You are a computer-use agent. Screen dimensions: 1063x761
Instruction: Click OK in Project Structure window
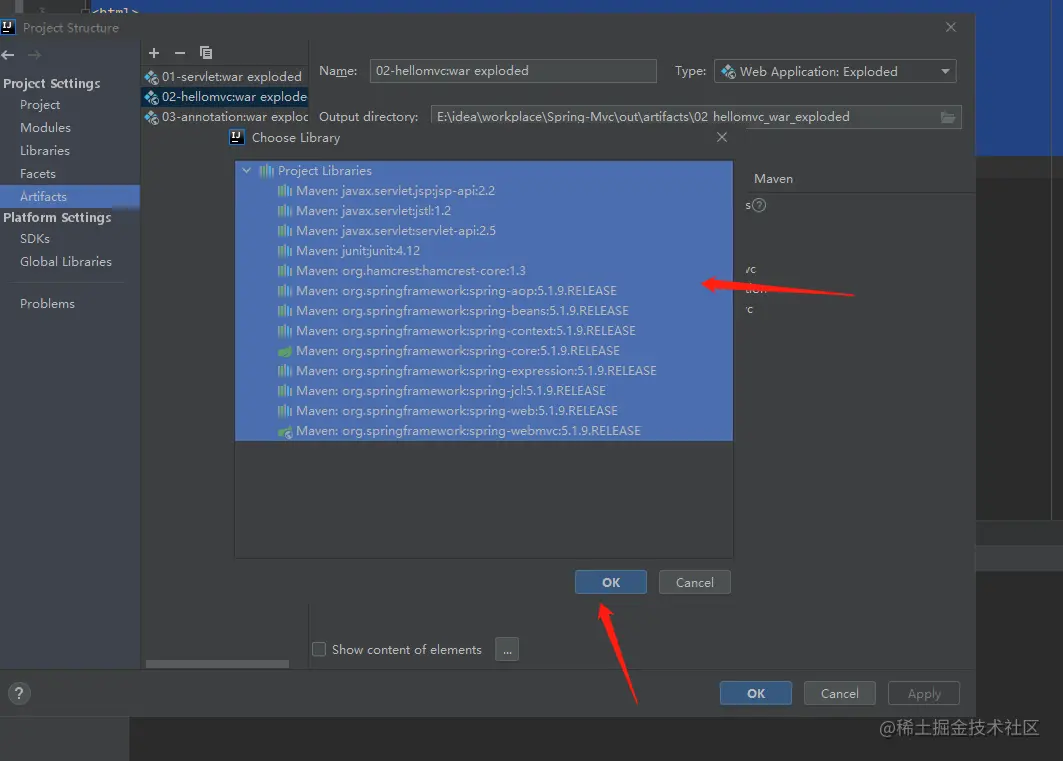point(756,693)
